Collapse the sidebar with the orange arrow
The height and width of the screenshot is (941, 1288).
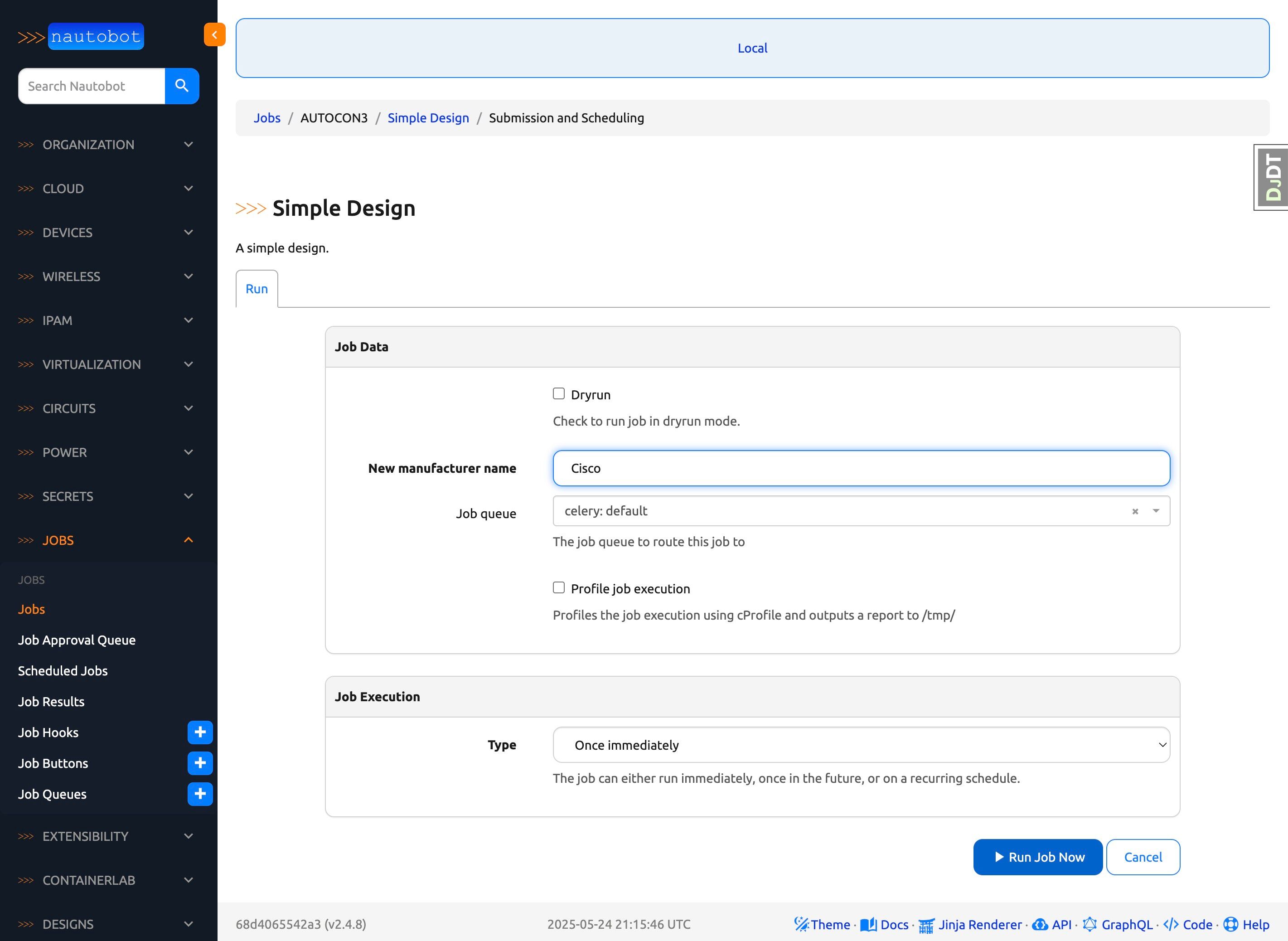(214, 35)
